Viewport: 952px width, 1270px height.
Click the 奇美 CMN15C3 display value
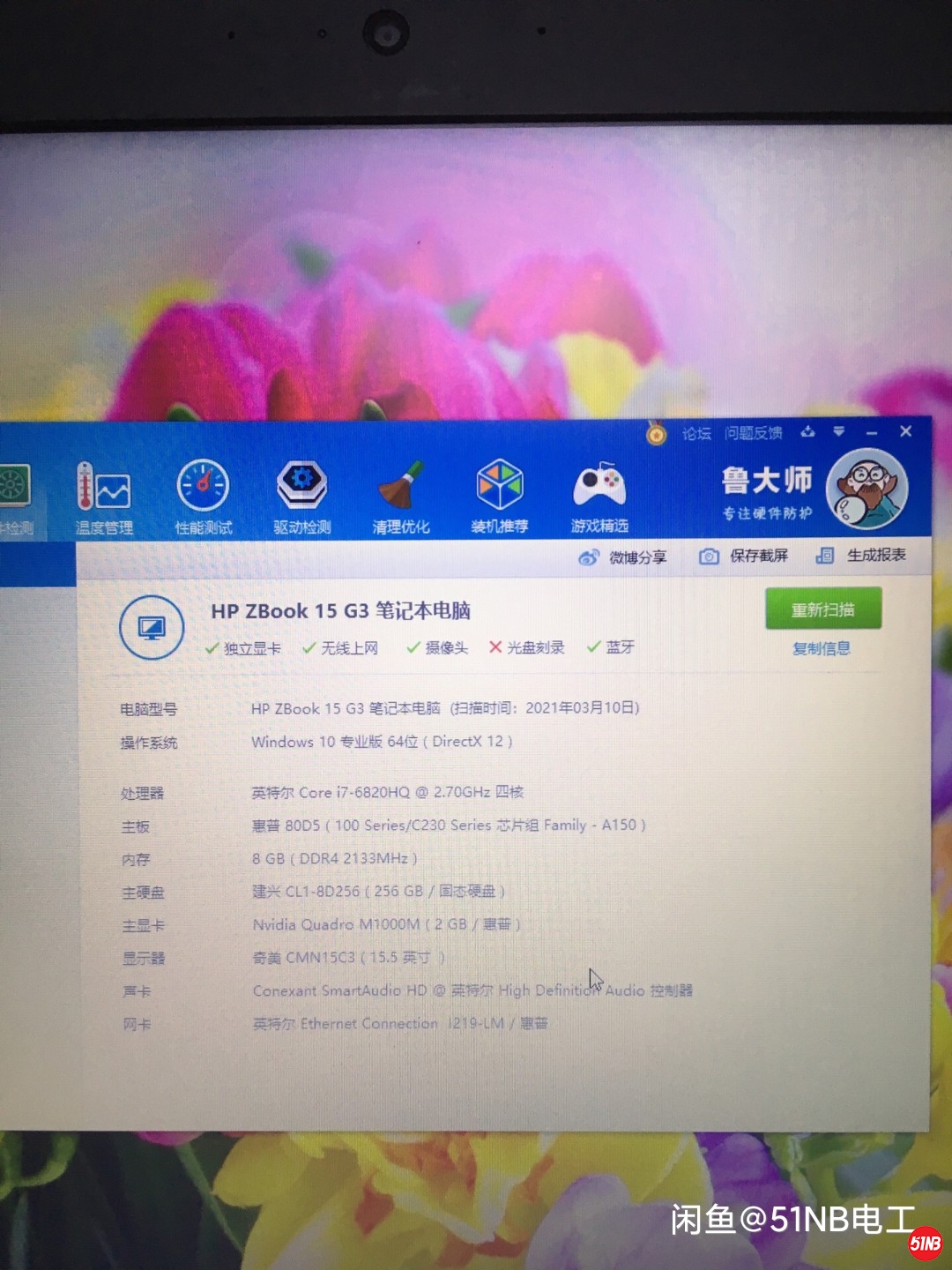tap(349, 957)
